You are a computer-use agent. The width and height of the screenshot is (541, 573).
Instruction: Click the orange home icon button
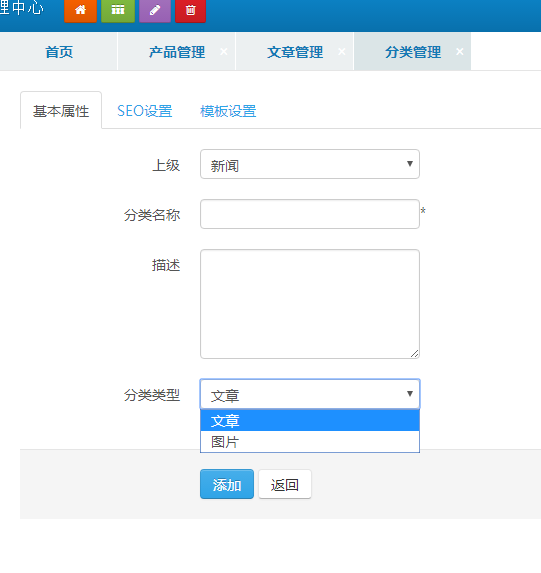point(80,10)
